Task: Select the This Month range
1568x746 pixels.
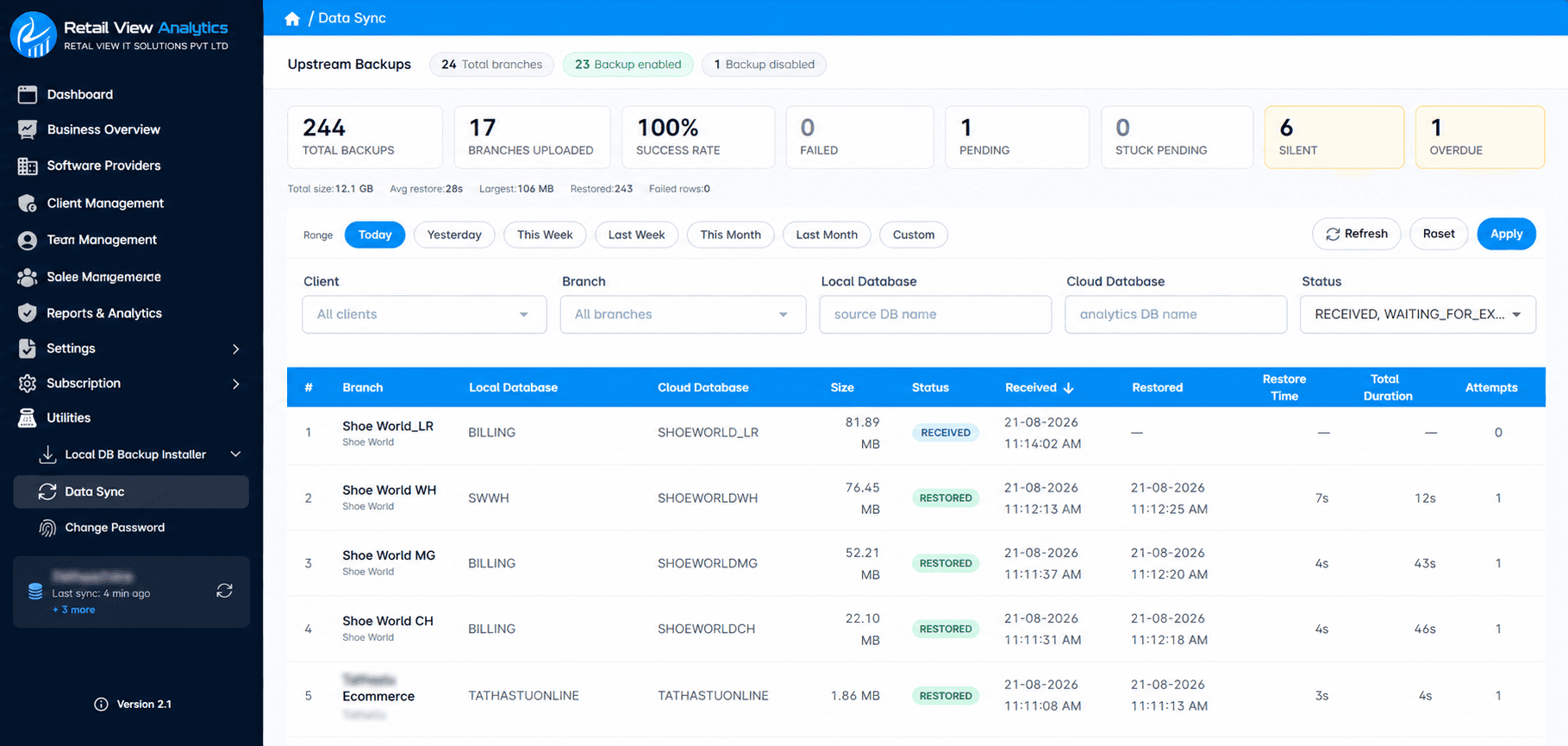Action: [x=730, y=235]
